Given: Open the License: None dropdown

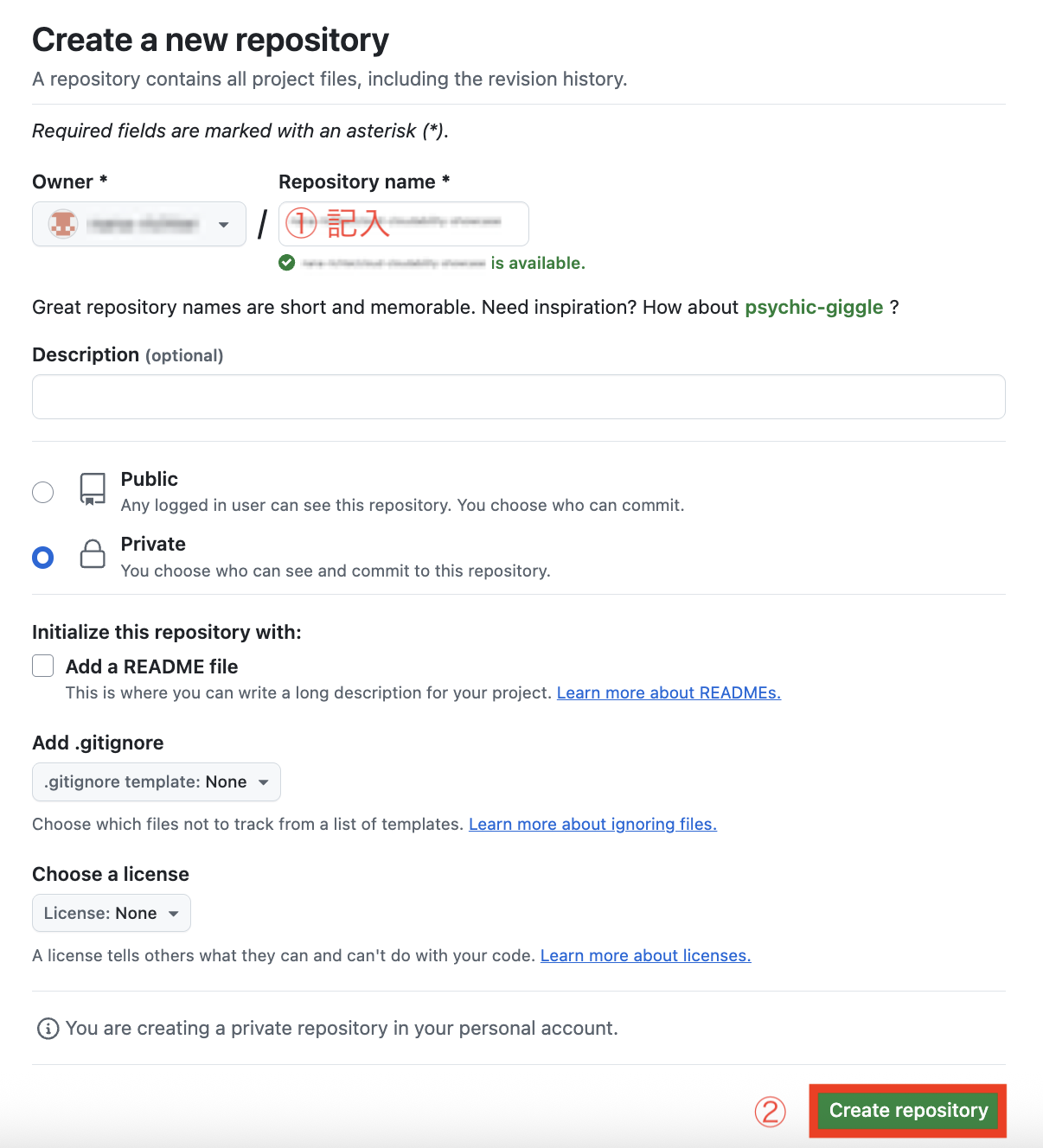Looking at the screenshot, I should (x=111, y=912).
